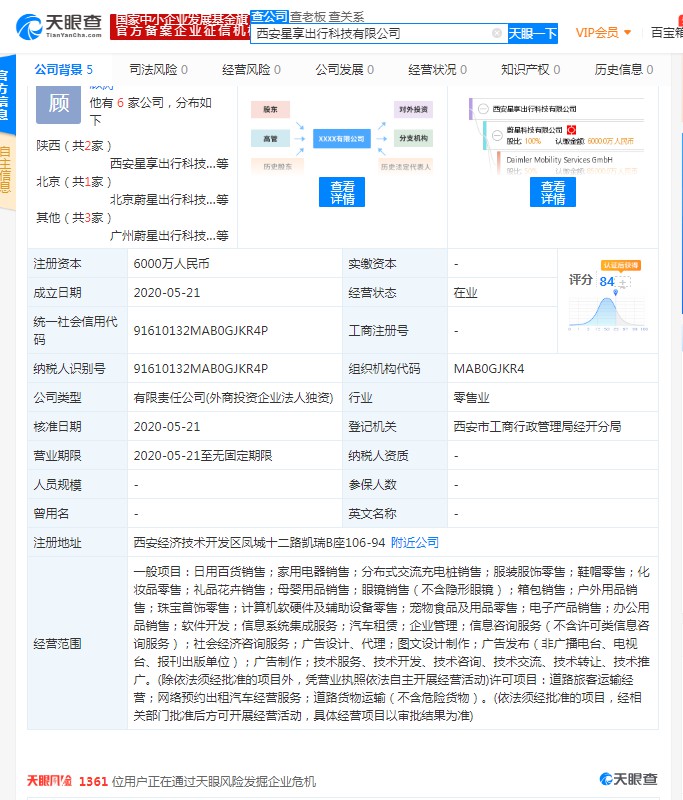Select the 6000万人民币 registered capital value
This screenshot has height=800, width=683.
[x=171, y=264]
